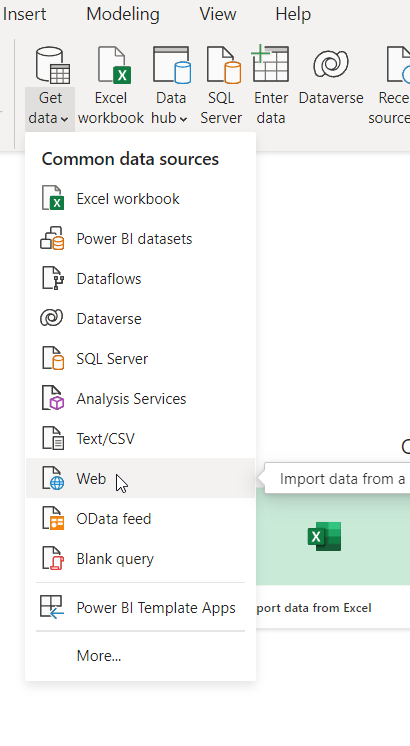Viewport: 410px width, 746px height.
Task: Click the Power BI datasets icon
Action: coord(52,238)
